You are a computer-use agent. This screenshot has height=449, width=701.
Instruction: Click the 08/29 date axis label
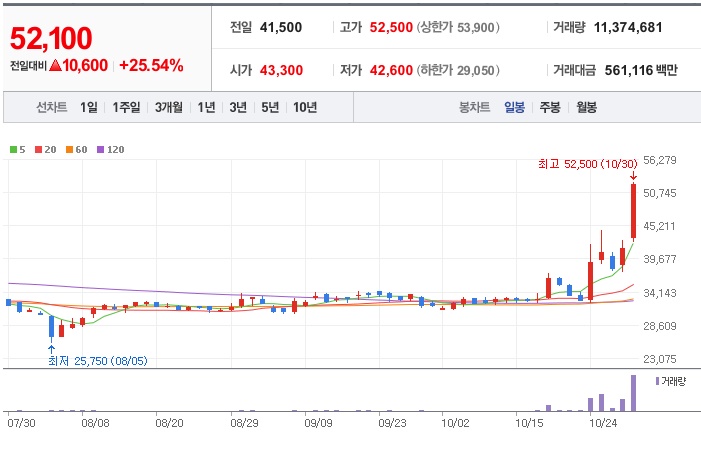(244, 423)
